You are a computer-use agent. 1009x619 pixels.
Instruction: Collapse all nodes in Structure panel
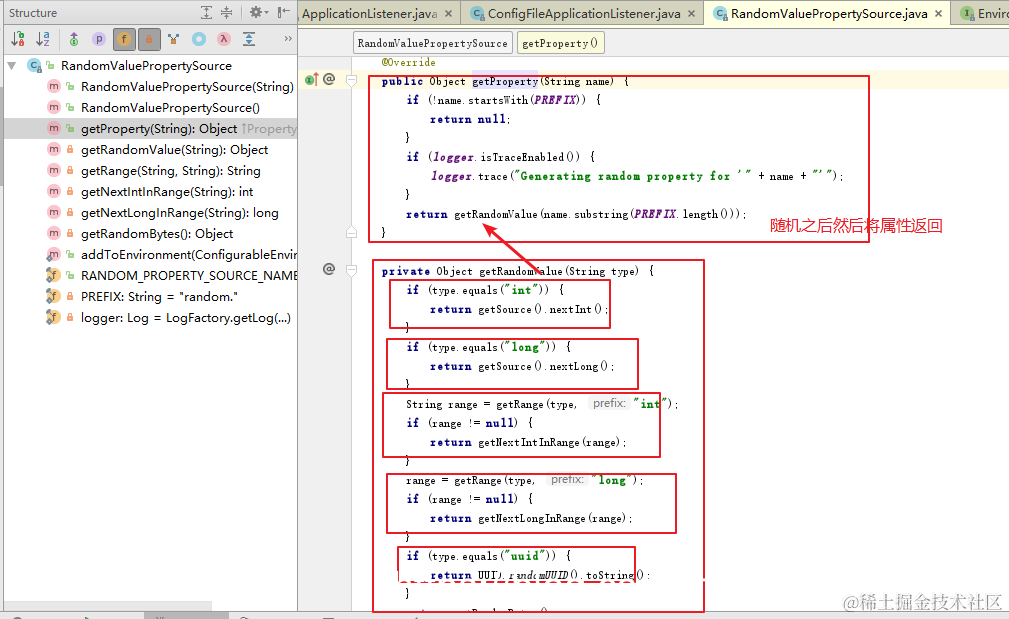[227, 12]
